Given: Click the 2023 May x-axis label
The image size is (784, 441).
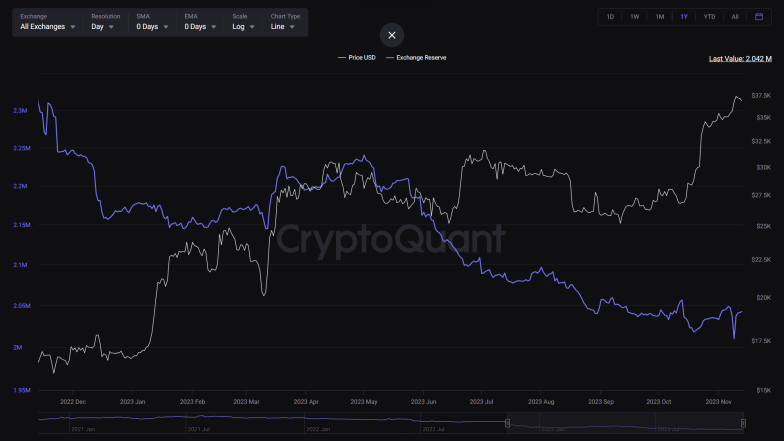Looking at the screenshot, I should pos(364,402).
